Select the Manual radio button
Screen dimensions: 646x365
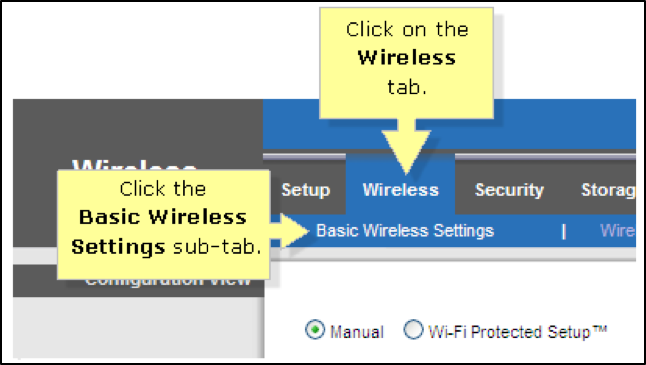coord(315,330)
